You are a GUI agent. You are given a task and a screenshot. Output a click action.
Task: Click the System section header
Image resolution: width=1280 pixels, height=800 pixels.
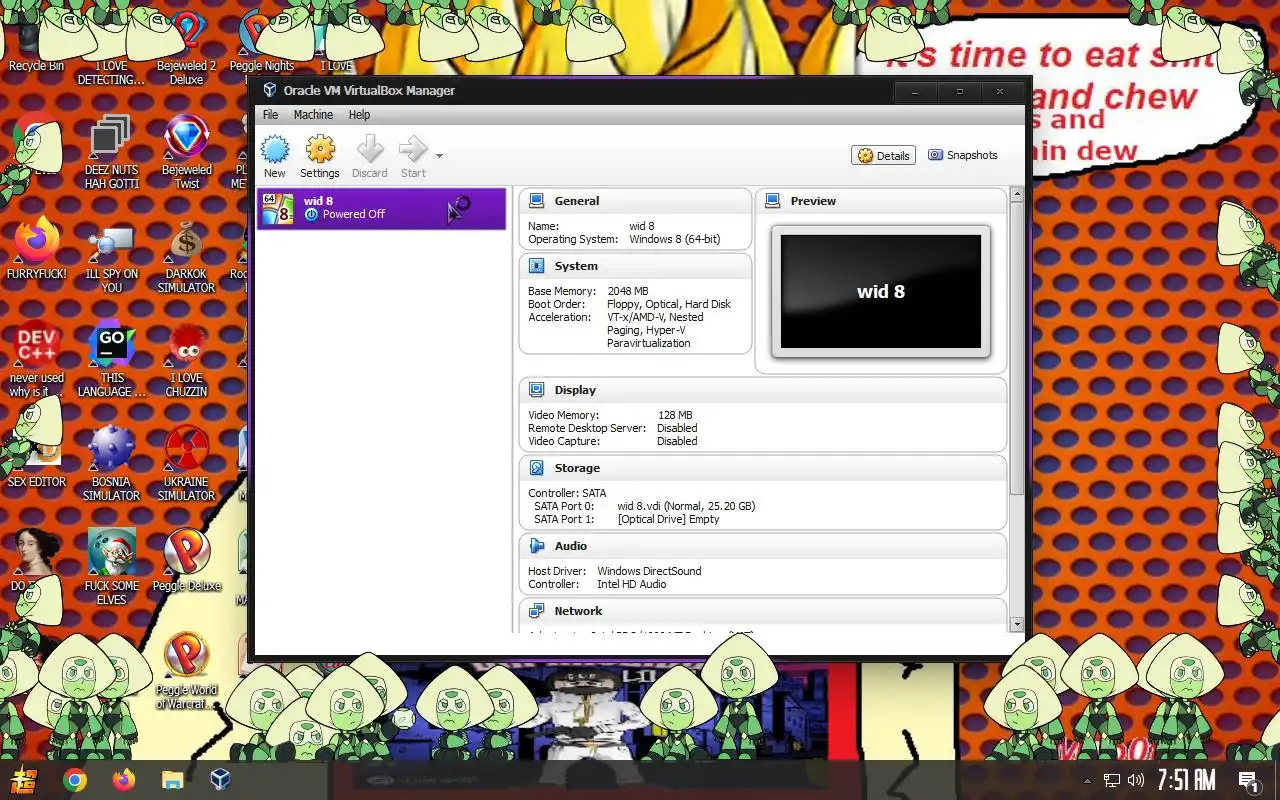576,266
